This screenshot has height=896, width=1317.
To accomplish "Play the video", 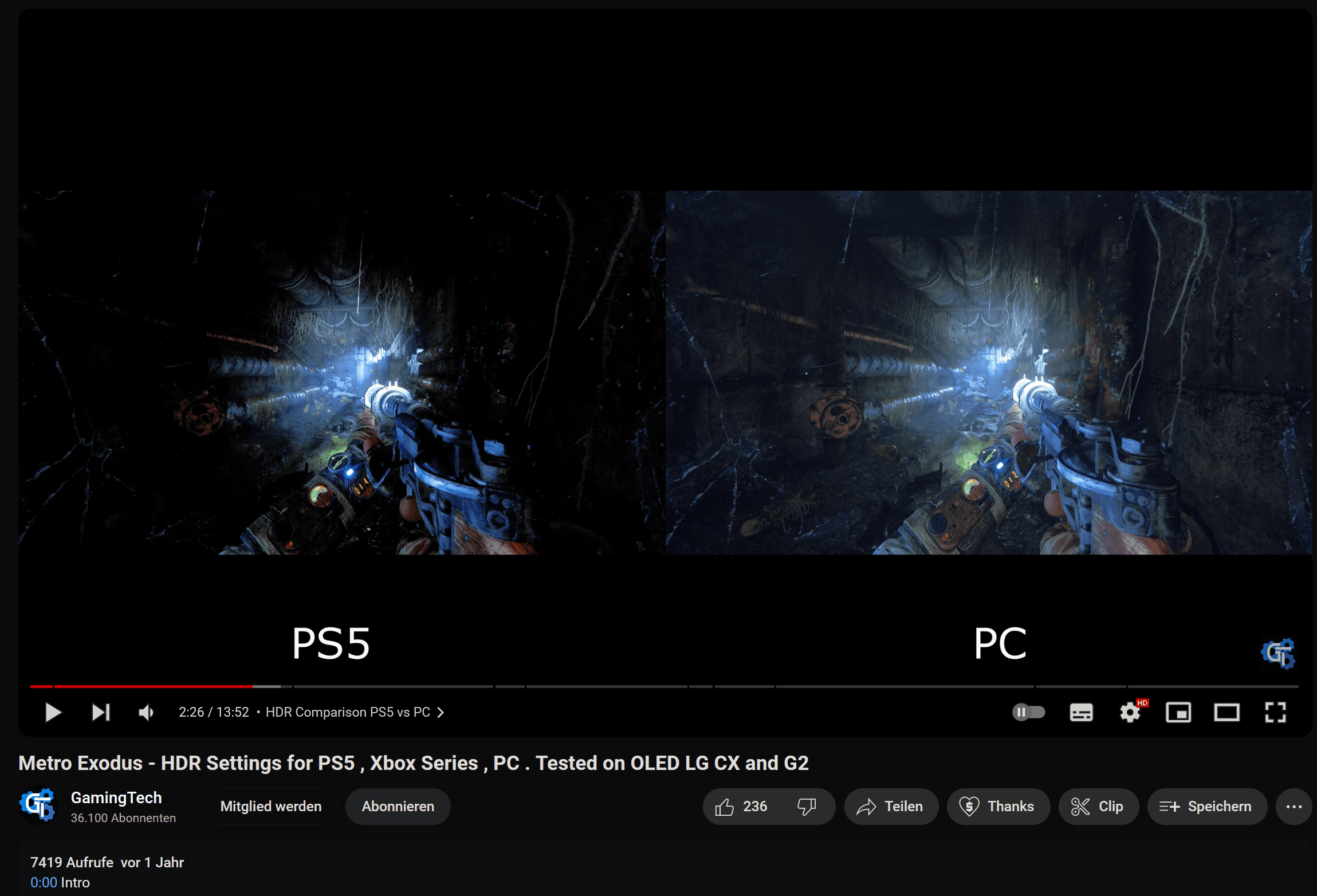I will [x=53, y=712].
